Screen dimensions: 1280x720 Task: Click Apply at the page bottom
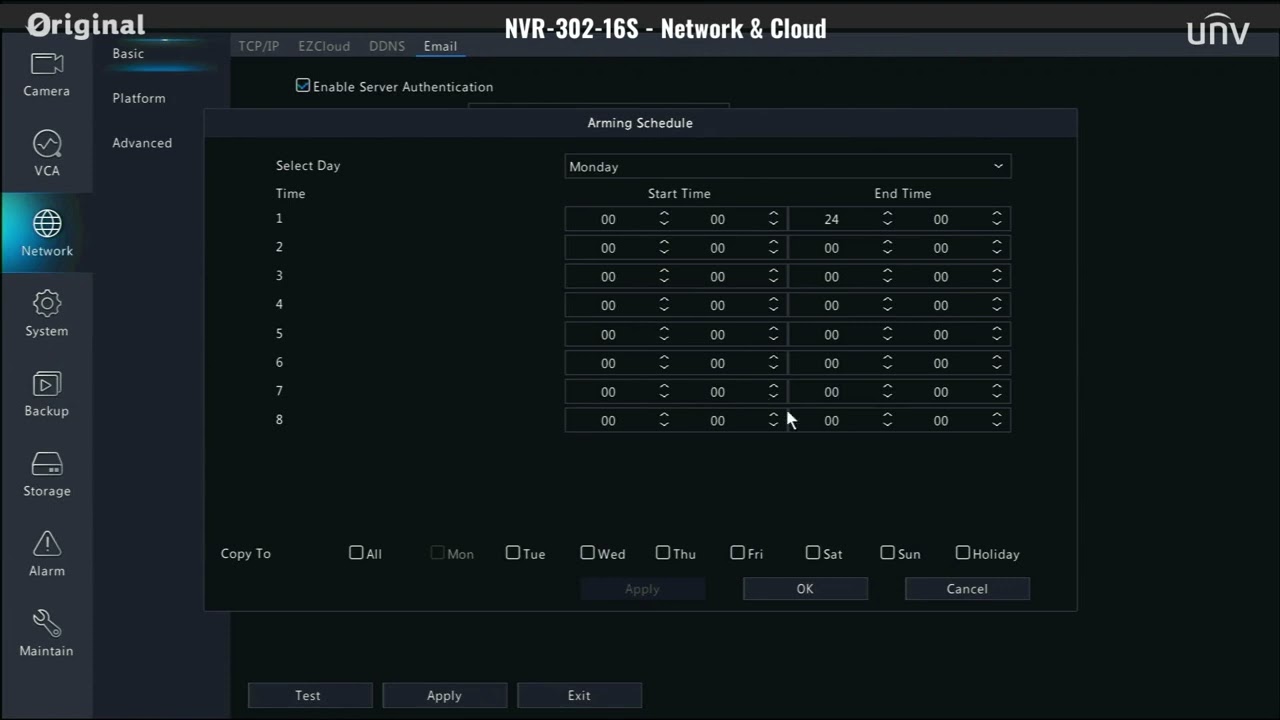click(444, 695)
